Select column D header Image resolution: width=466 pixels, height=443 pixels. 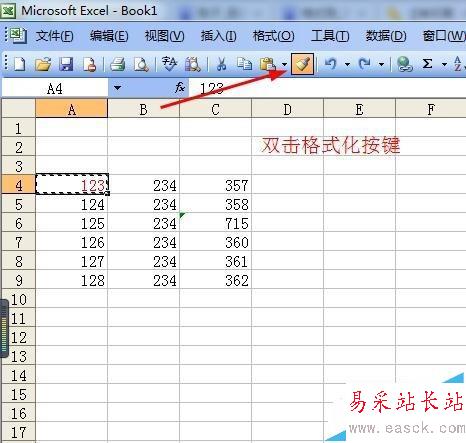pyautogui.click(x=287, y=109)
